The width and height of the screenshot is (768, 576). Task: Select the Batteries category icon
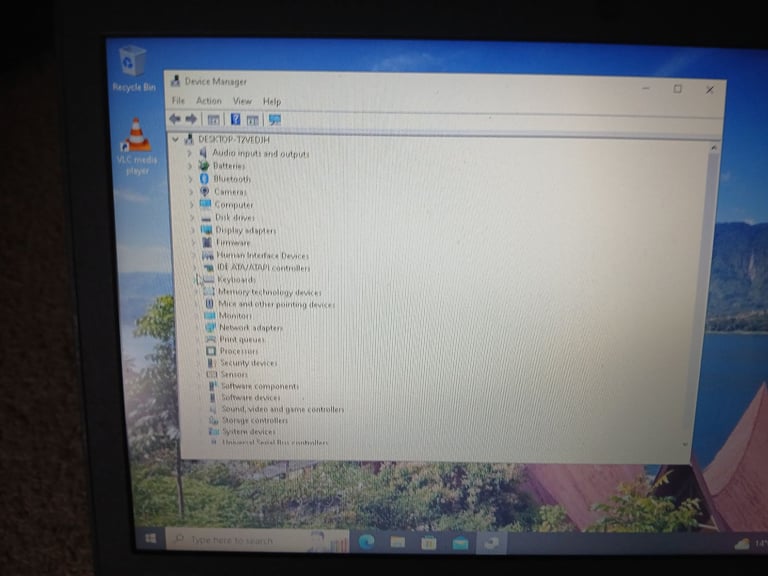(204, 166)
